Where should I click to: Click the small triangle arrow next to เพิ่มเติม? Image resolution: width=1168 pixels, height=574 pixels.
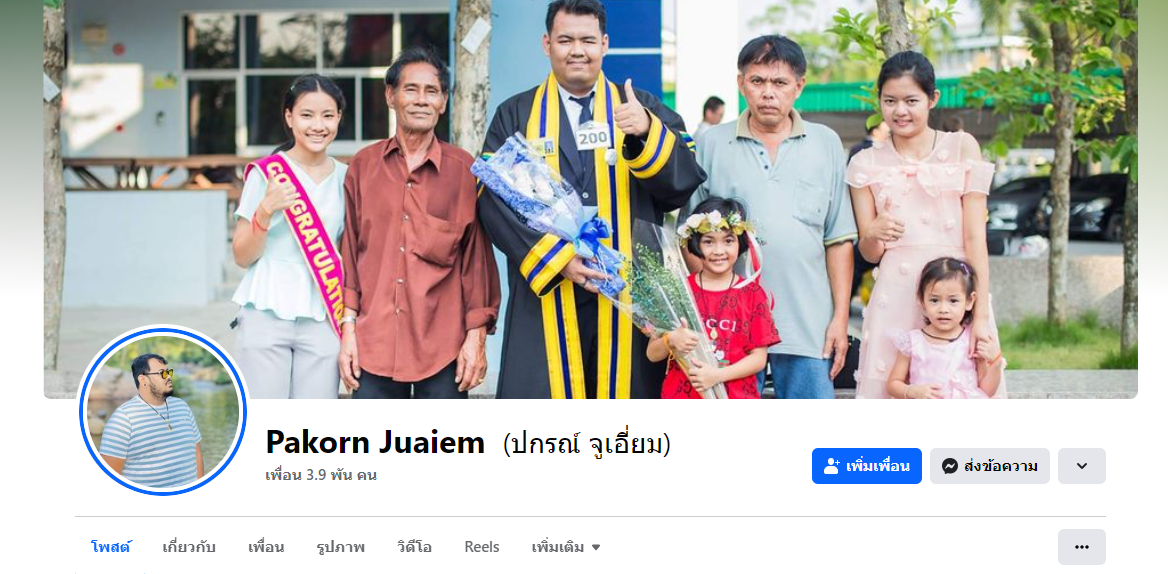[596, 548]
